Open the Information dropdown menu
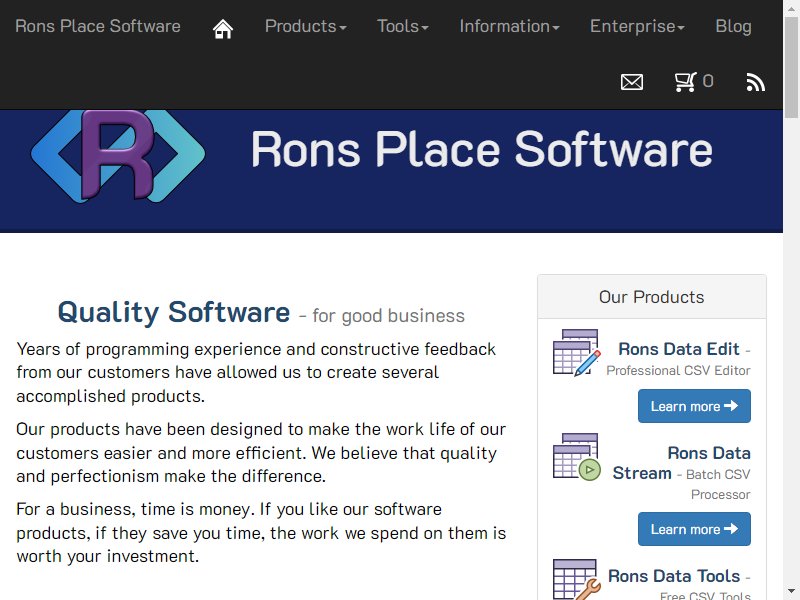Image resolution: width=800 pixels, height=600 pixels. click(509, 27)
